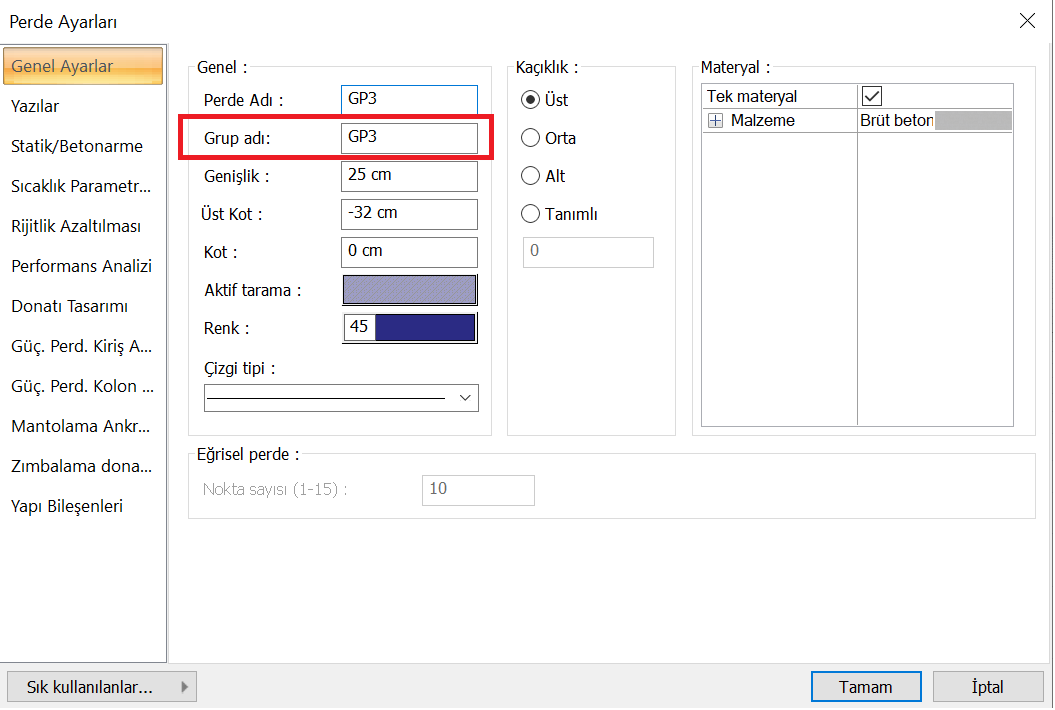Close the Perde Ayarları dialog
The width and height of the screenshot is (1055, 710).
pos(1027,21)
